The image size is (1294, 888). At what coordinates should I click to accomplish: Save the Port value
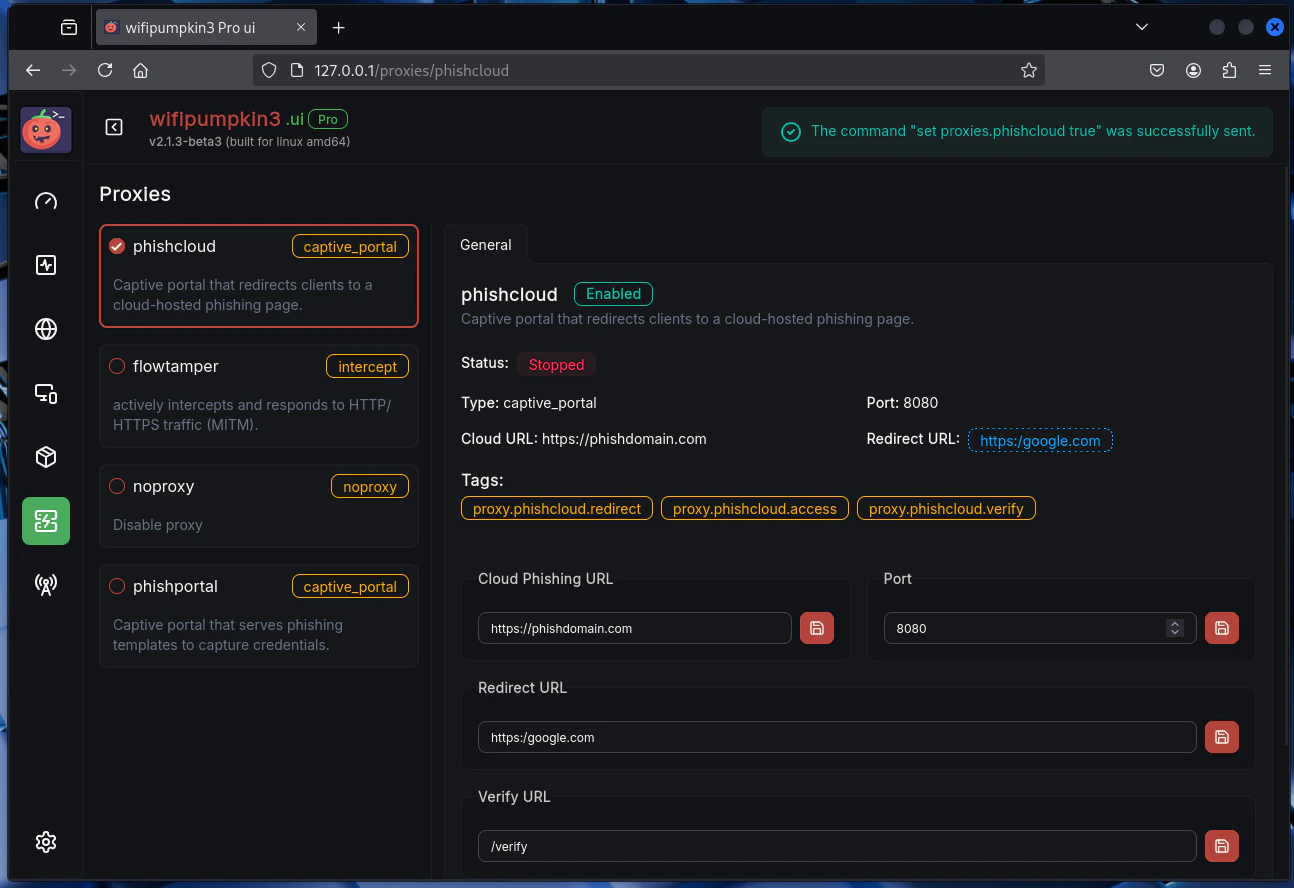coord(1222,628)
